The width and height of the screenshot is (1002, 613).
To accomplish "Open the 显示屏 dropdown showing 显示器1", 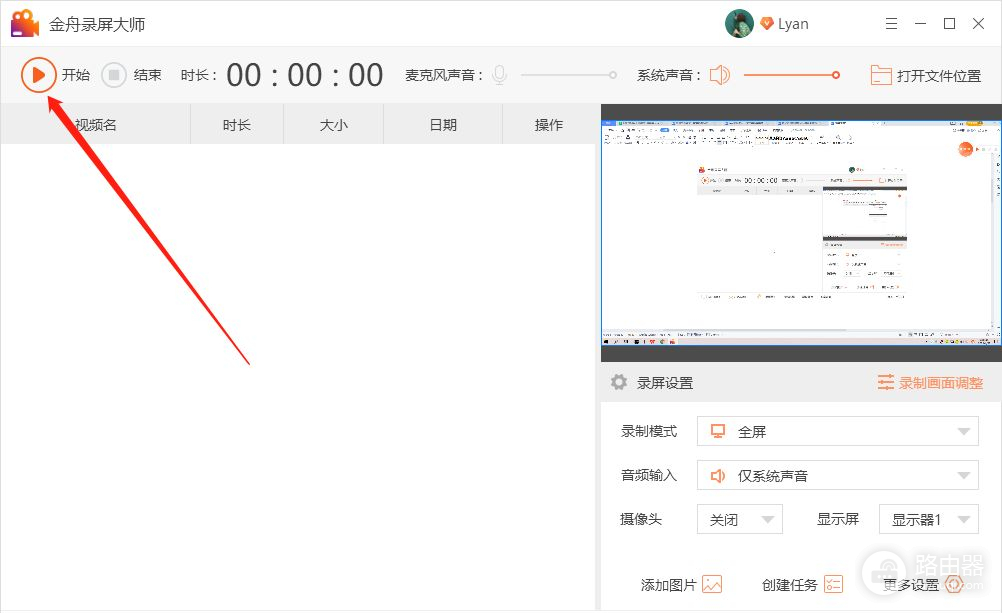I will 928,520.
